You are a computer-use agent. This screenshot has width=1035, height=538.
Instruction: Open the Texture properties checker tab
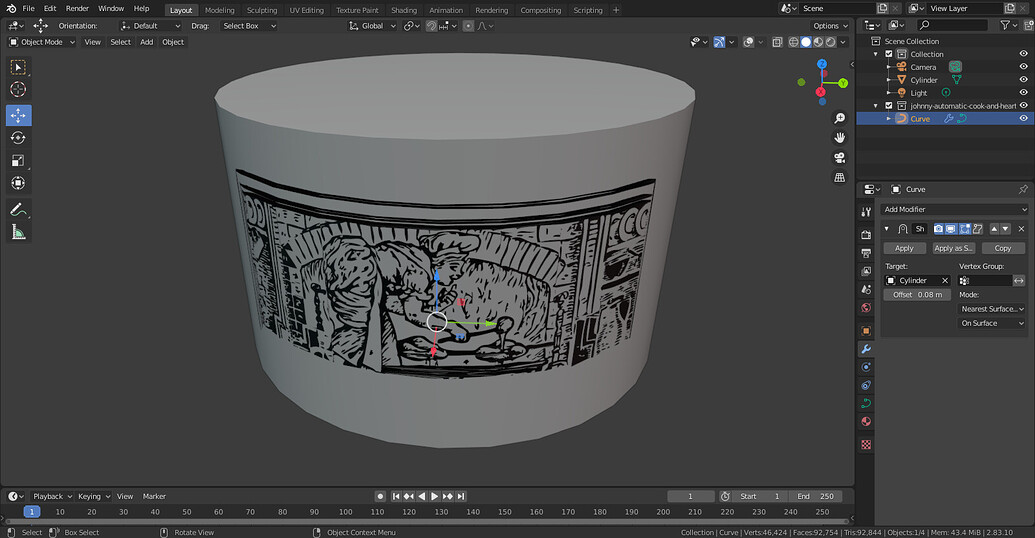866,445
